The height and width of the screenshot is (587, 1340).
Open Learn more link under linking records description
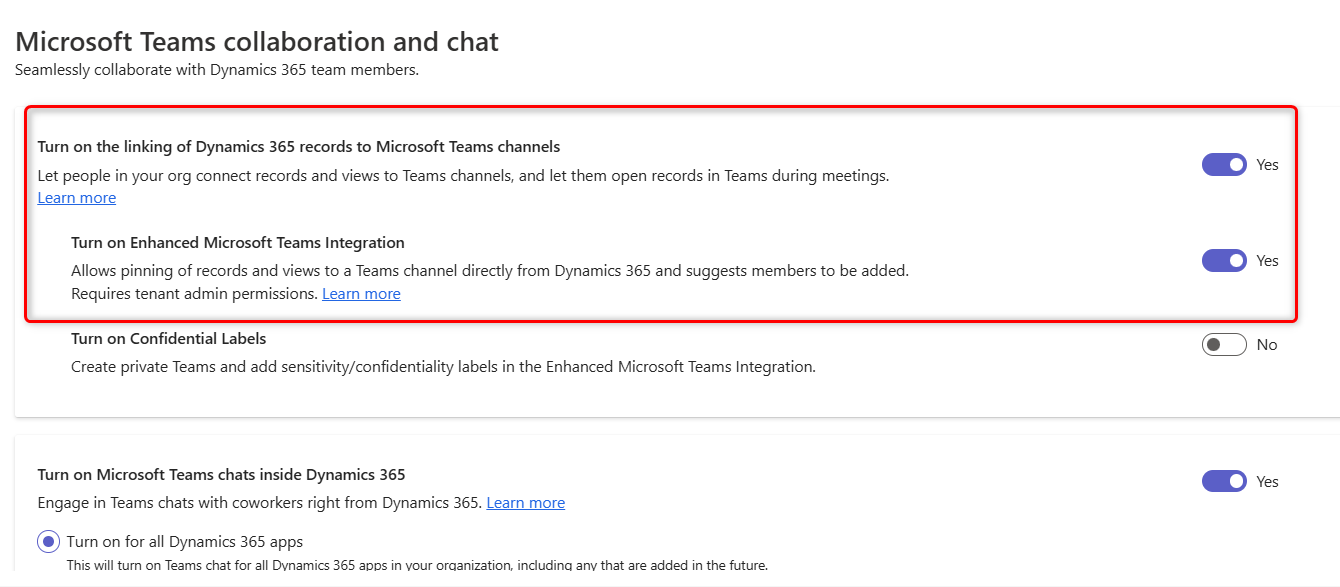point(77,198)
